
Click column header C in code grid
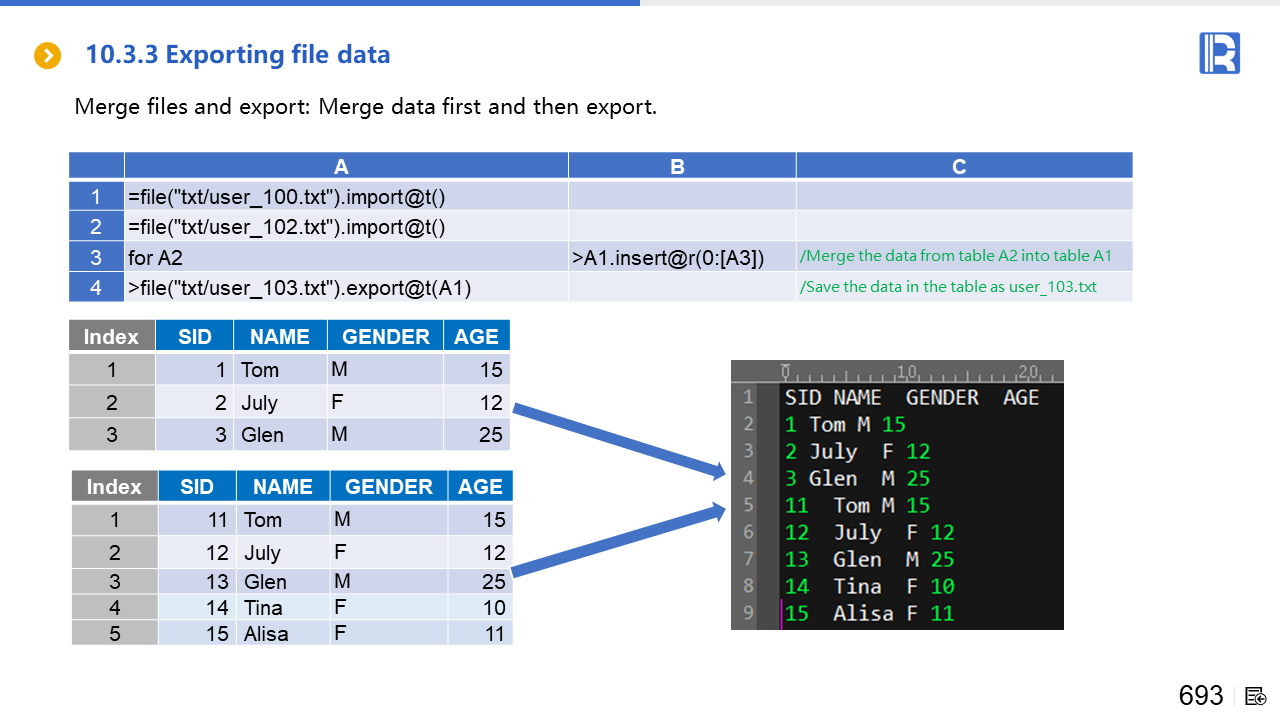959,167
